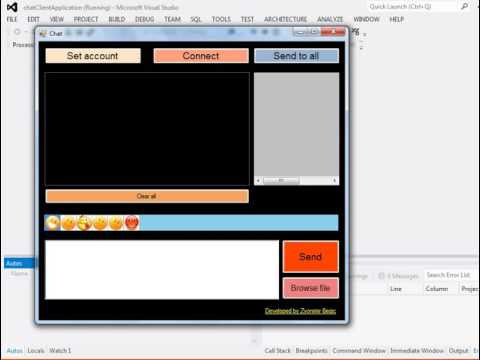Click the Send to all button
This screenshot has height=360, width=480.
[296, 56]
